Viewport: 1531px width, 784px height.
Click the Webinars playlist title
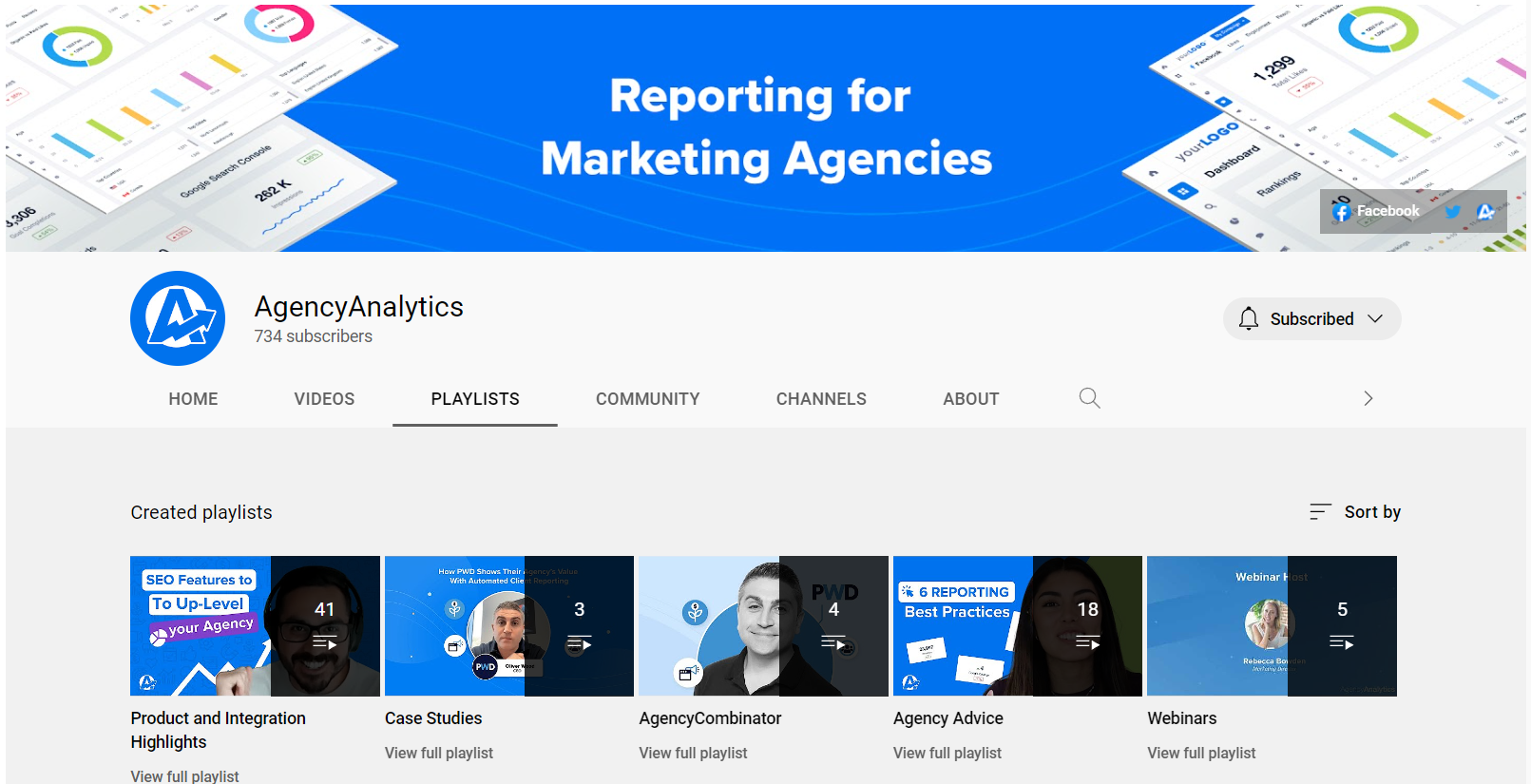tap(1182, 718)
